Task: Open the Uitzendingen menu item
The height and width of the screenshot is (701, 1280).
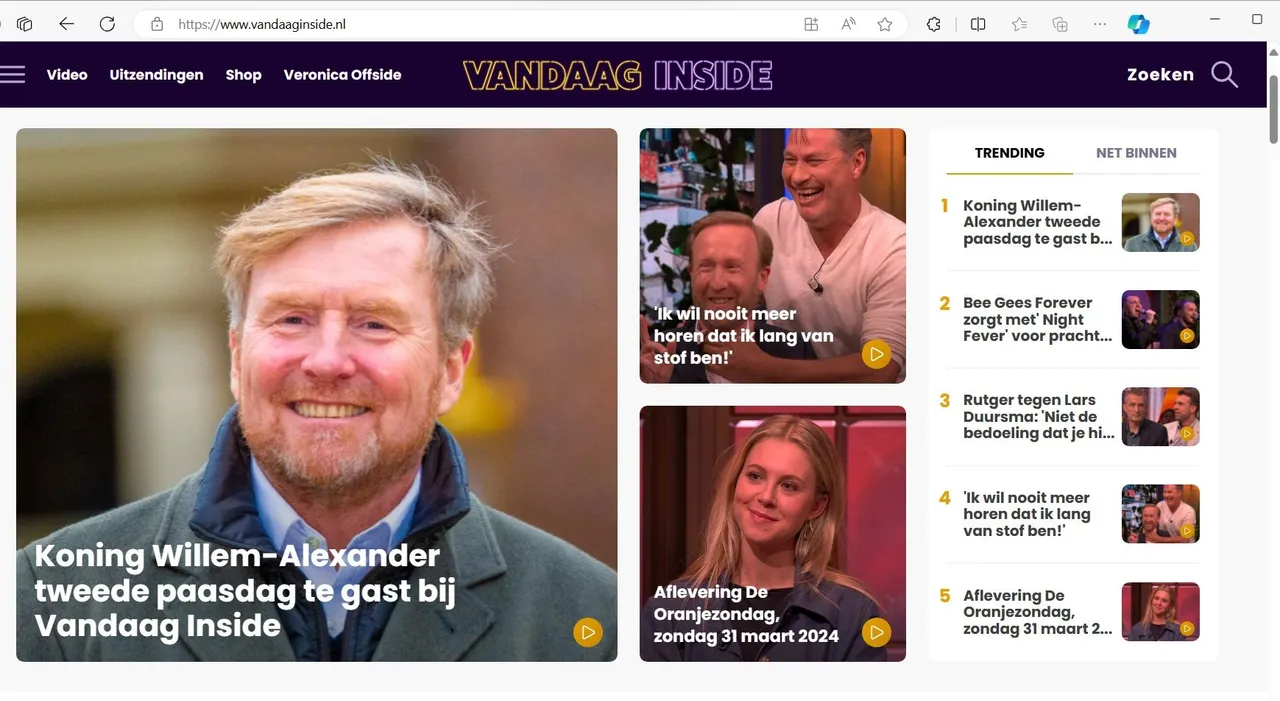Action: pos(156,74)
